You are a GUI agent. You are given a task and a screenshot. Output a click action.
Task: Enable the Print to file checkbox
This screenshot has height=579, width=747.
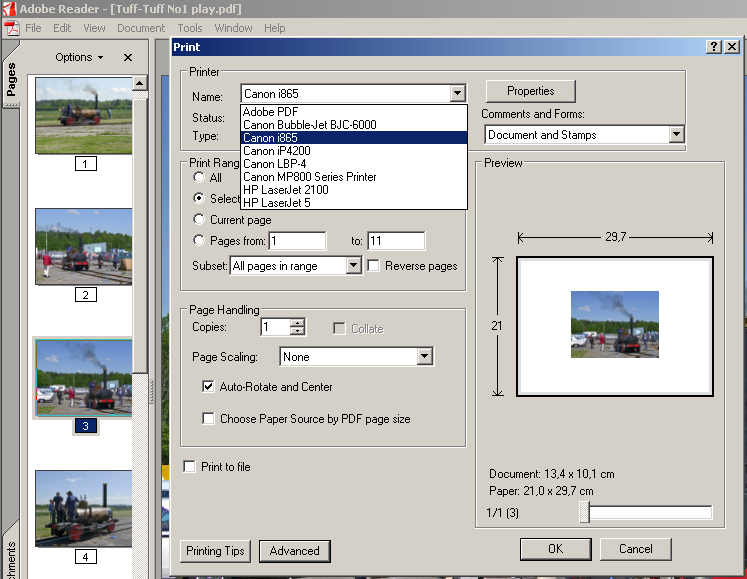pos(189,466)
